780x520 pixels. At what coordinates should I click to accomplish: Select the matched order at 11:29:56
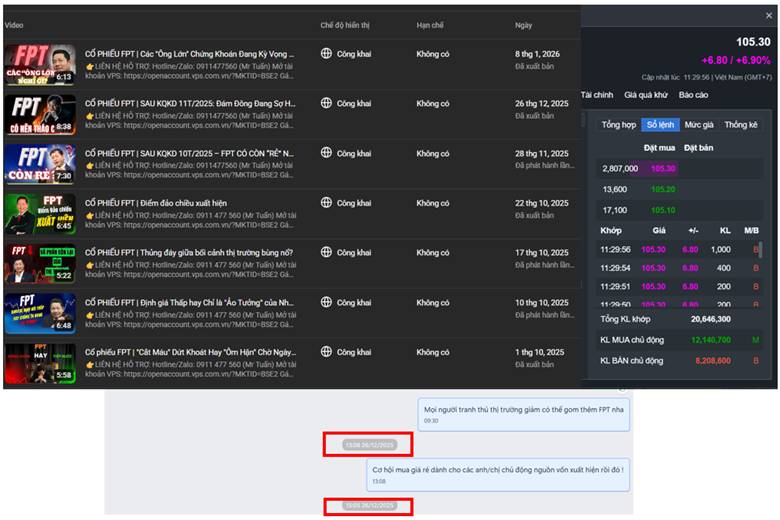(679, 249)
